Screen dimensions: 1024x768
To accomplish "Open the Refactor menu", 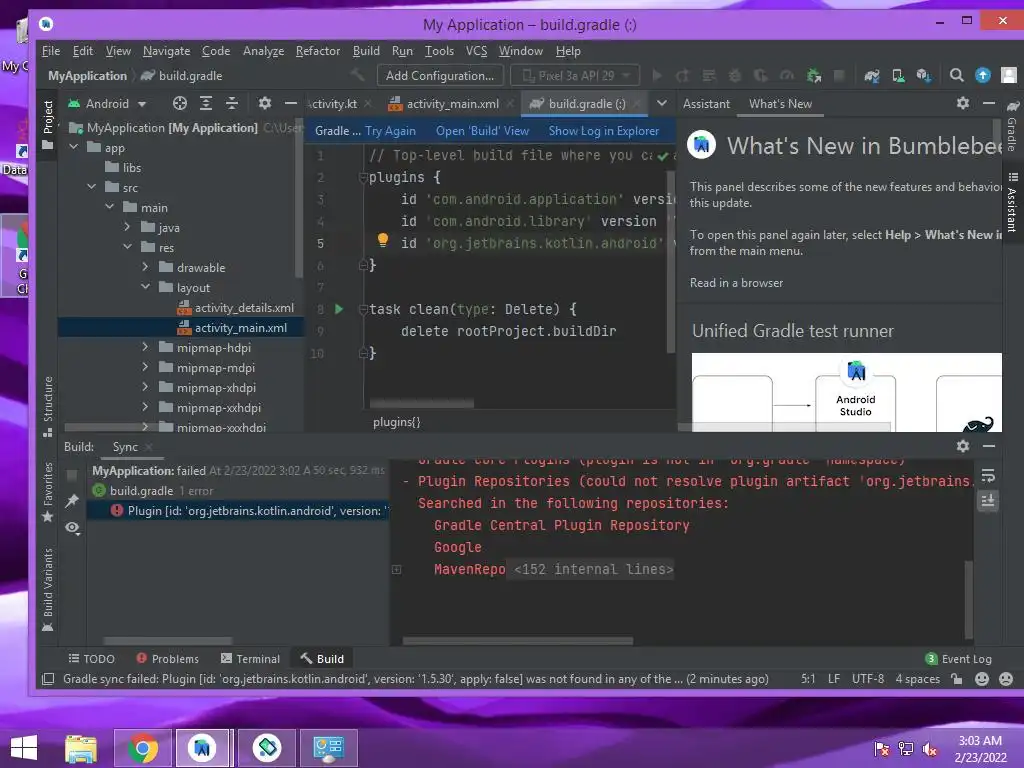I will pyautogui.click(x=318, y=51).
